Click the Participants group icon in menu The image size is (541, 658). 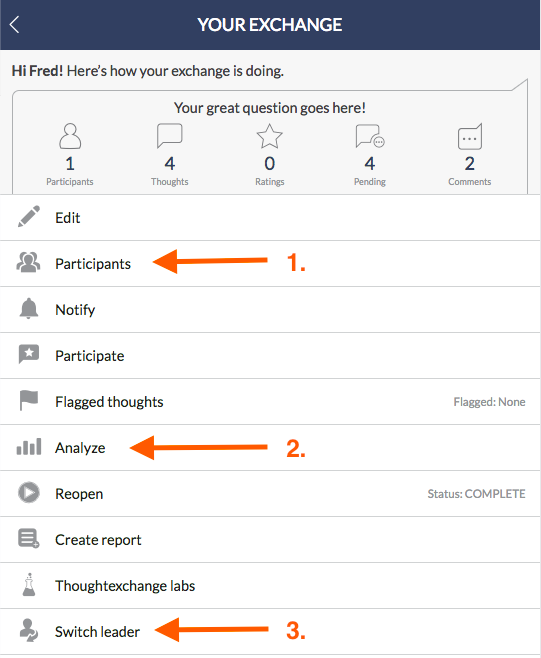point(29,263)
